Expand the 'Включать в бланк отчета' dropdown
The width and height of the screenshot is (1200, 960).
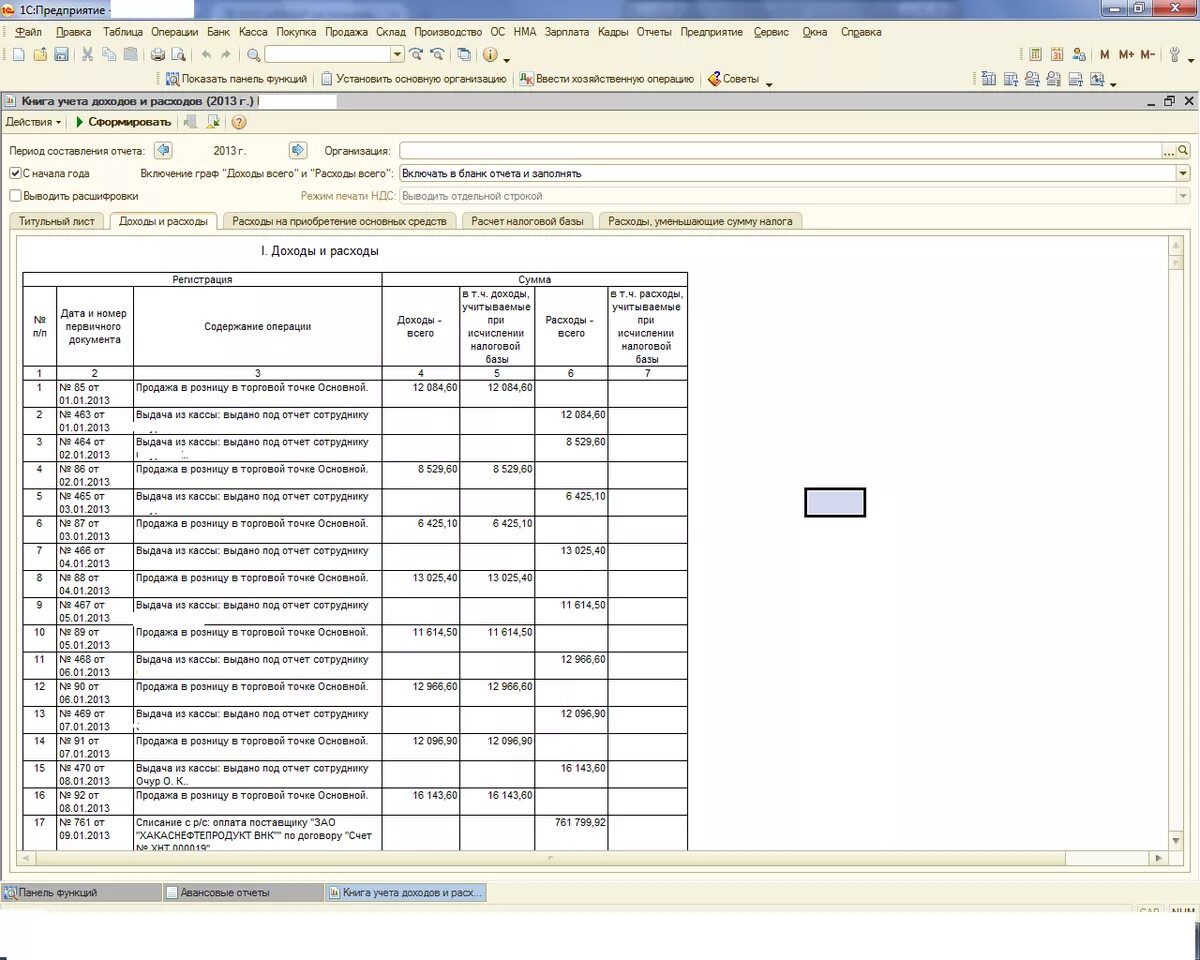pos(1184,173)
